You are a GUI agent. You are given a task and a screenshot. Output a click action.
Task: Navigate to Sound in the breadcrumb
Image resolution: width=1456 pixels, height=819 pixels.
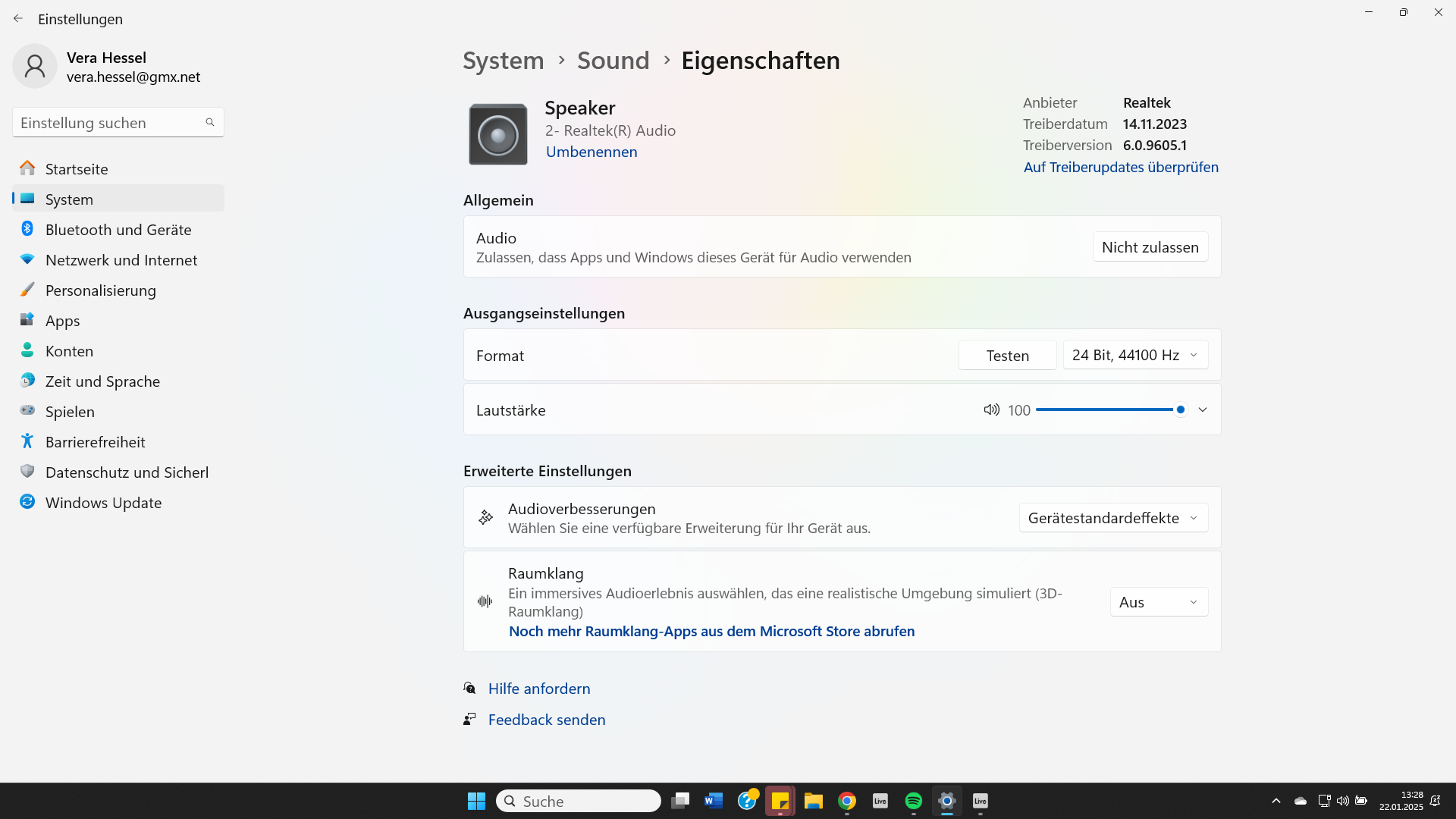point(613,61)
